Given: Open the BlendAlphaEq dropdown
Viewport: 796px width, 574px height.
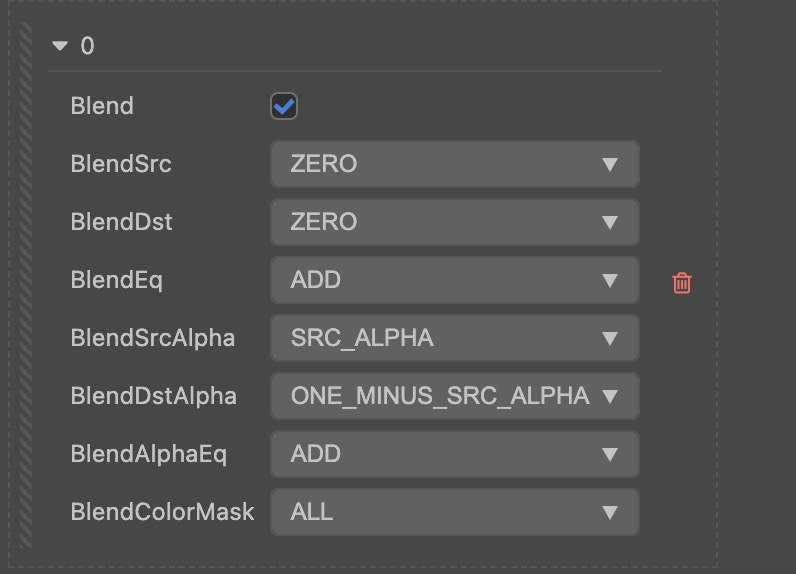Looking at the screenshot, I should tap(454, 454).
